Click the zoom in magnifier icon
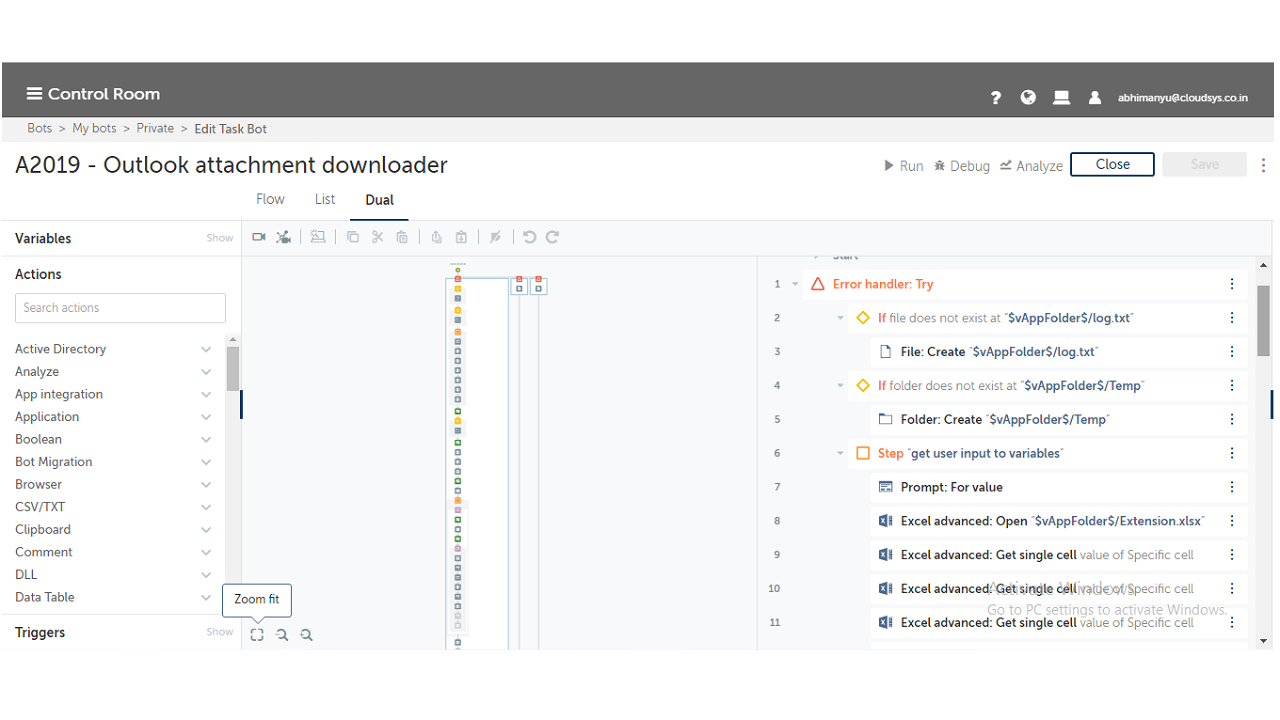Screen dimensions: 1280x720 click(x=307, y=635)
